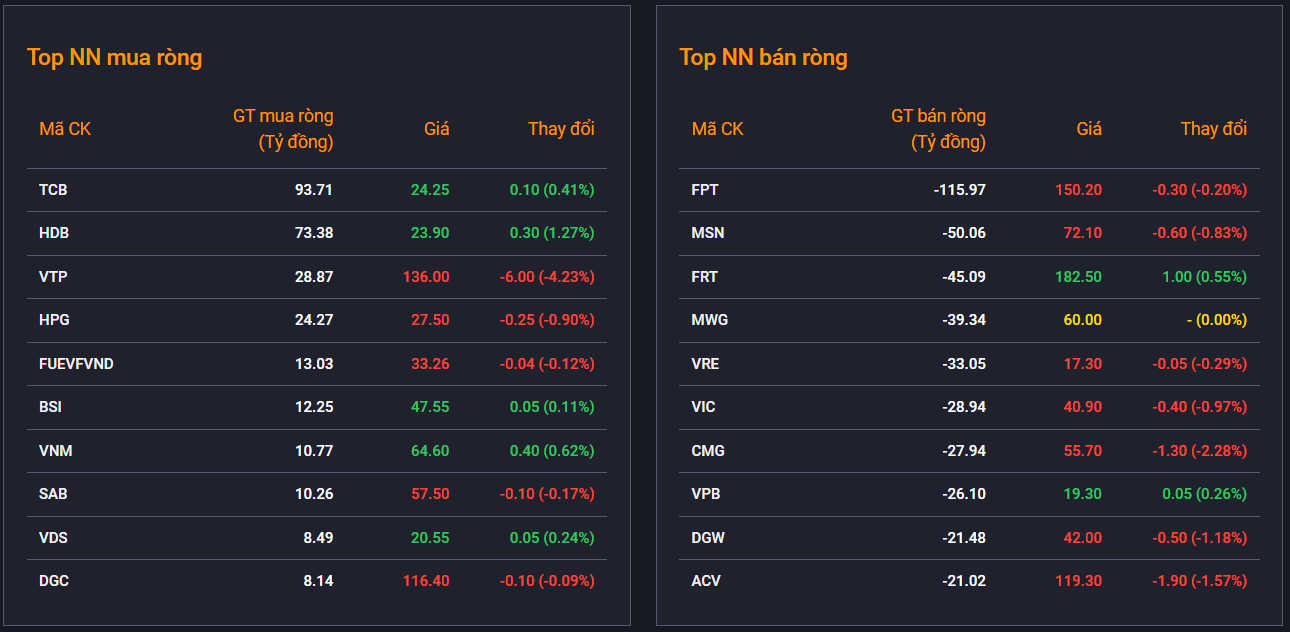Select VRE net sell value -33.05
The width and height of the screenshot is (1290, 632).
point(964,364)
